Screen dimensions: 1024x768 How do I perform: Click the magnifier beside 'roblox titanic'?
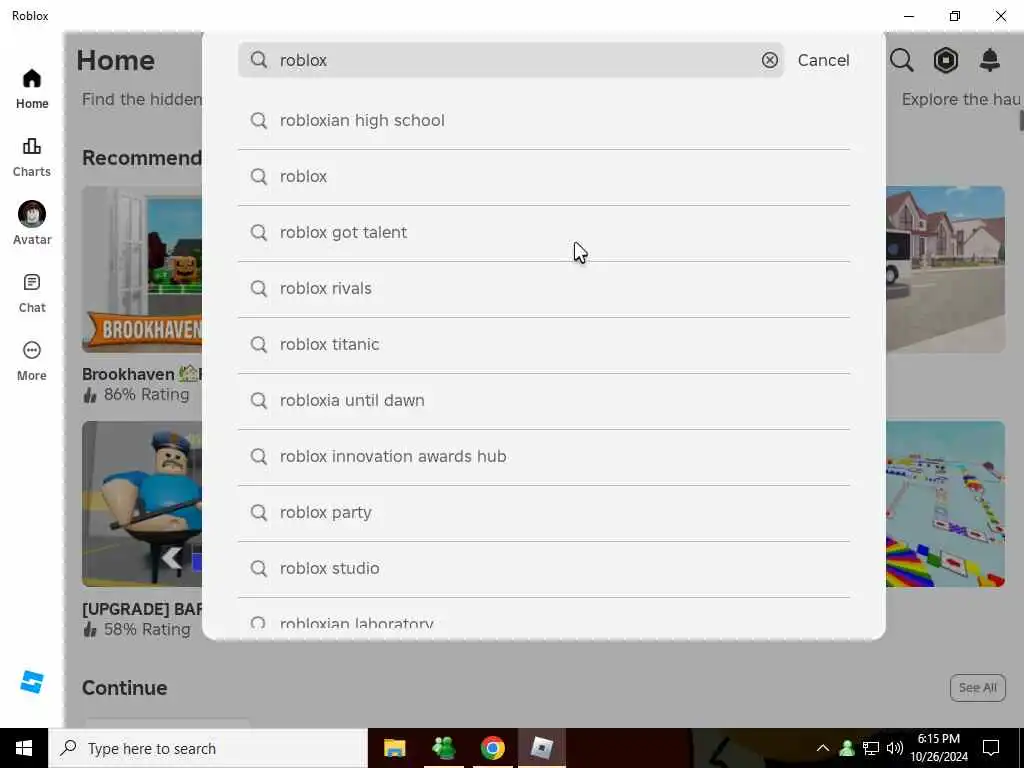tap(259, 345)
